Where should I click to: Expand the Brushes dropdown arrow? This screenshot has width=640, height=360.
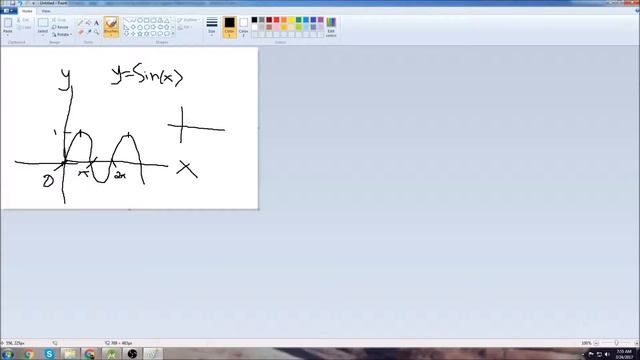click(111, 35)
